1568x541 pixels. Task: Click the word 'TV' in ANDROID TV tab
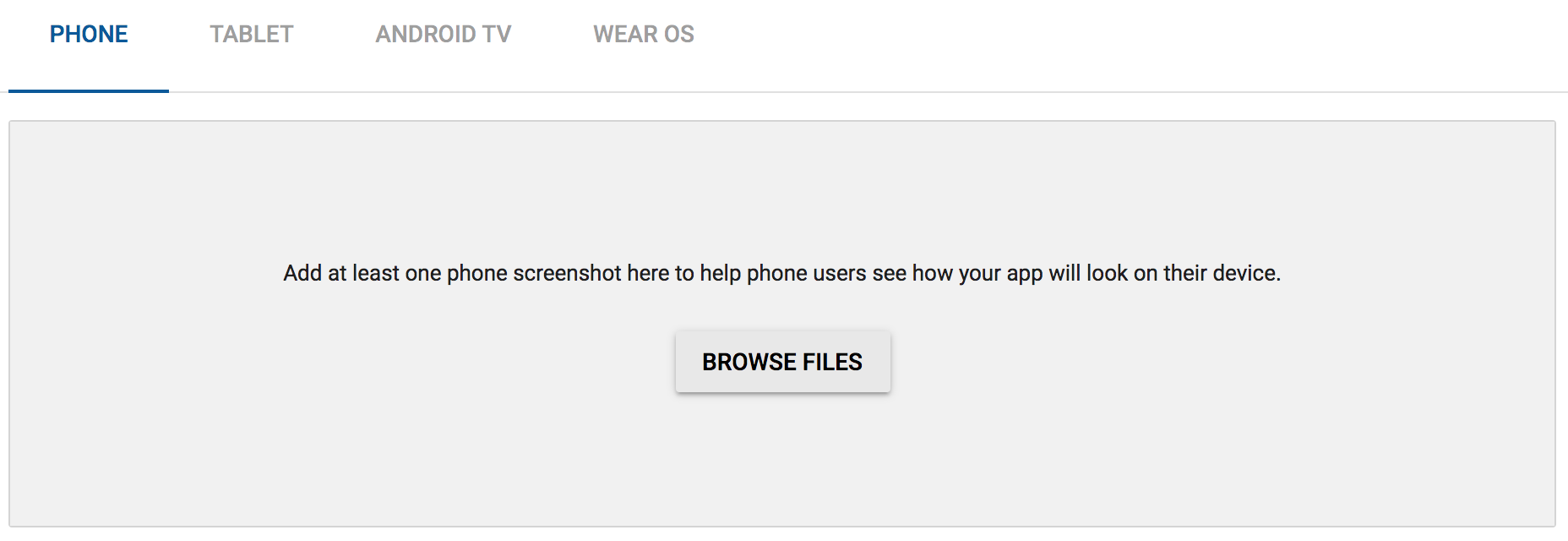(x=497, y=35)
